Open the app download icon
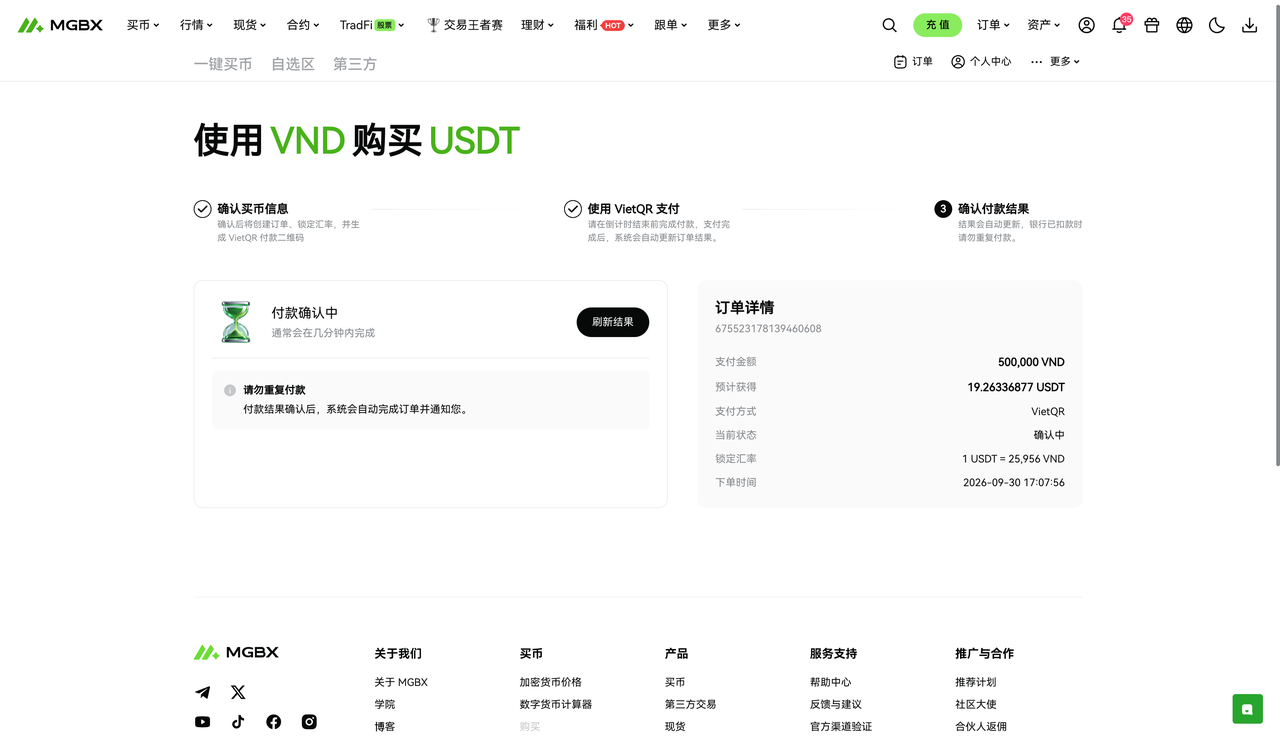This screenshot has height=737, width=1280. [x=1249, y=25]
